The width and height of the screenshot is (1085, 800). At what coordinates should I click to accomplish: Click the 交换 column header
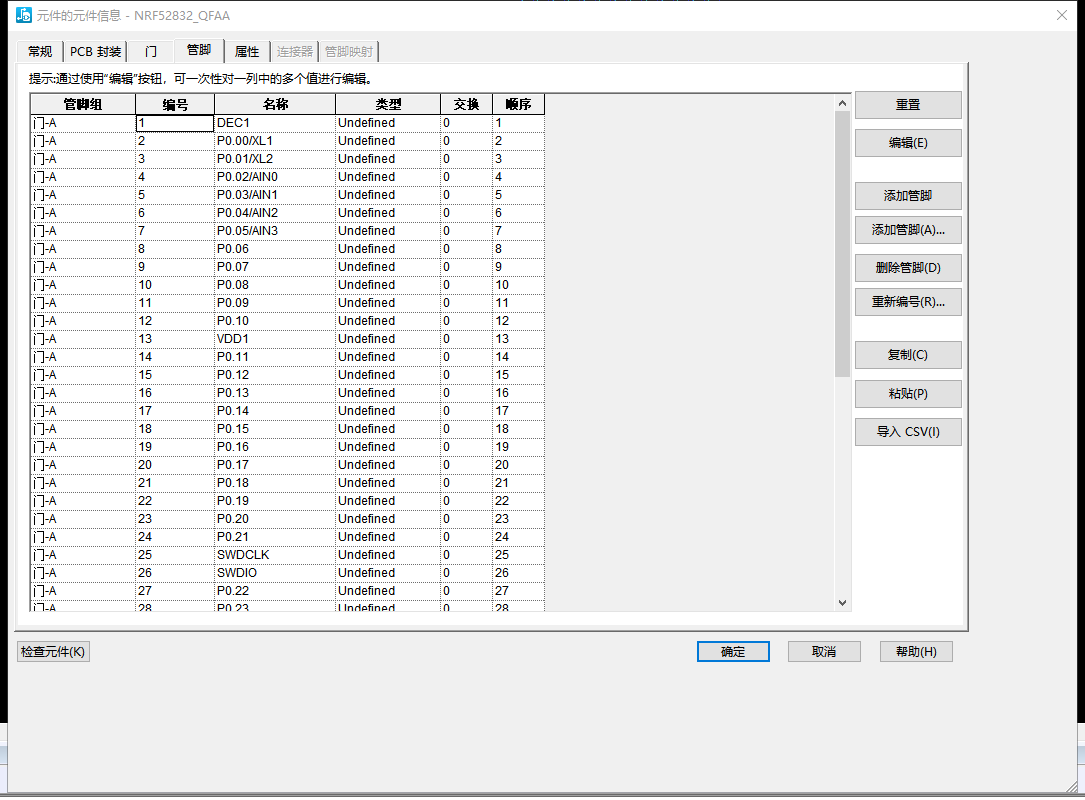point(466,104)
